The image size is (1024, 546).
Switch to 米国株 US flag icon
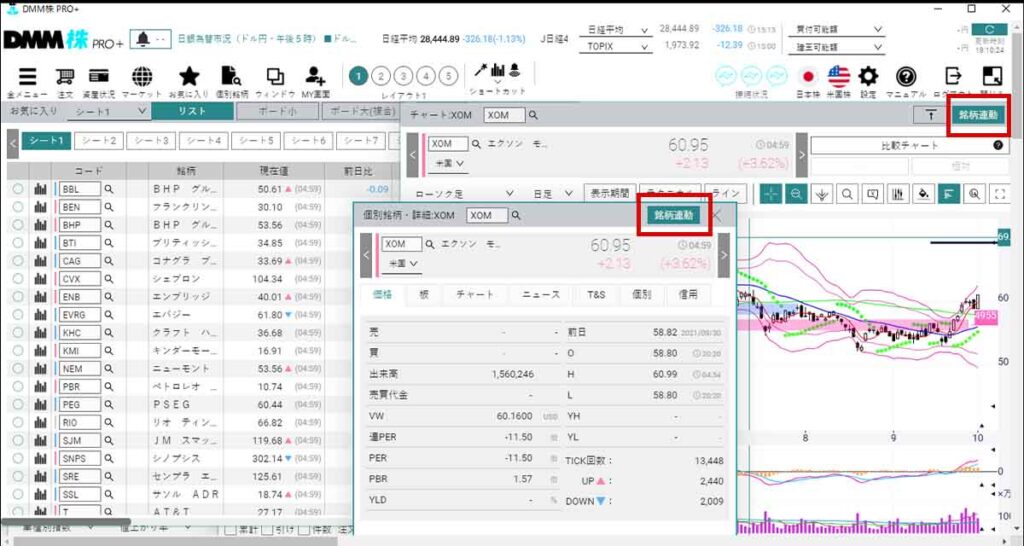(838, 77)
